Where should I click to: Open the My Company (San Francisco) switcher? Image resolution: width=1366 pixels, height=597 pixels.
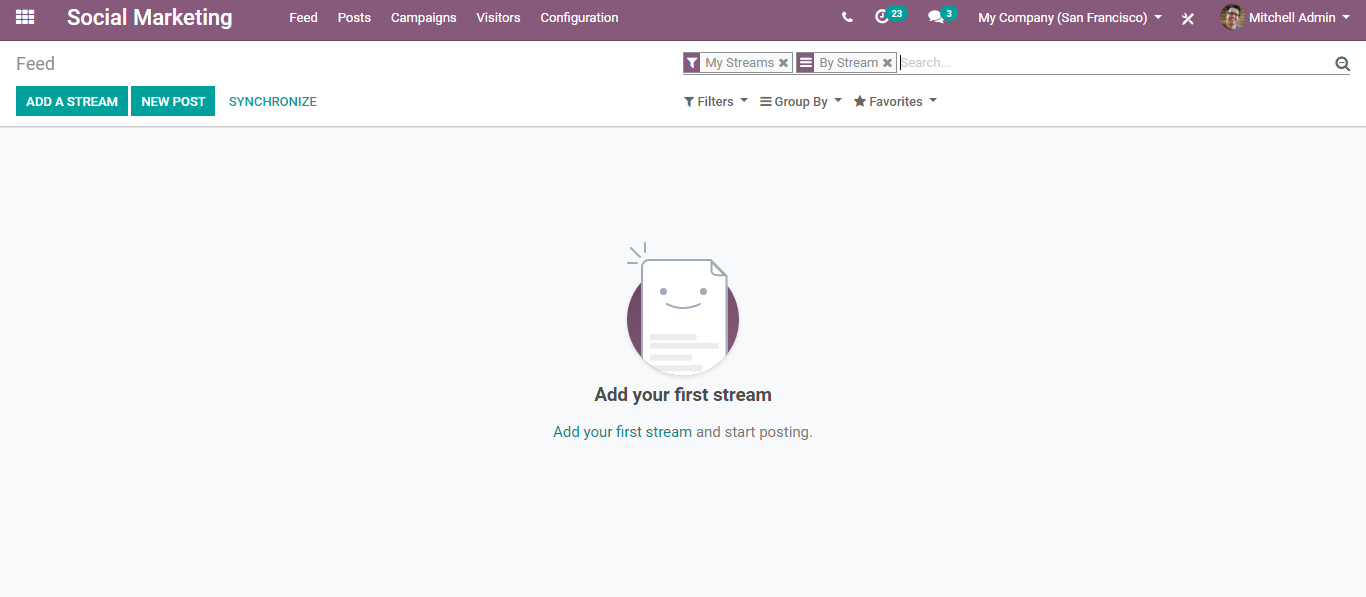(1070, 18)
